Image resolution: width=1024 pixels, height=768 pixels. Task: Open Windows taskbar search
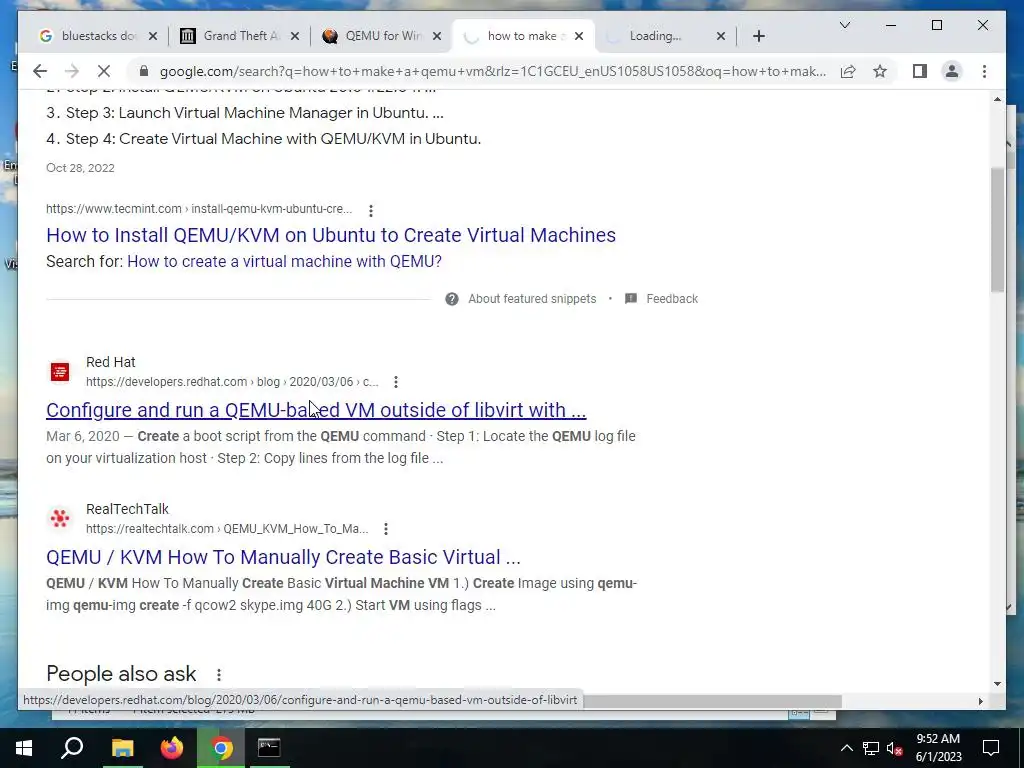[72, 748]
